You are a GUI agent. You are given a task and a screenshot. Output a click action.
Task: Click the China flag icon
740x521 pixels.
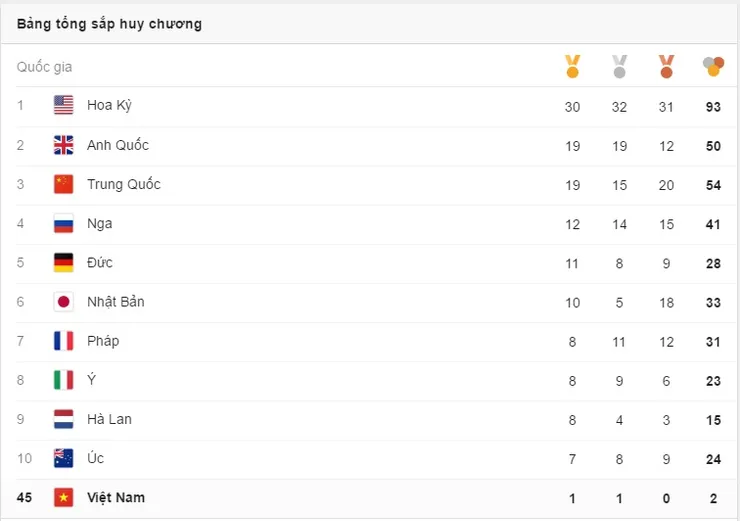tap(64, 184)
